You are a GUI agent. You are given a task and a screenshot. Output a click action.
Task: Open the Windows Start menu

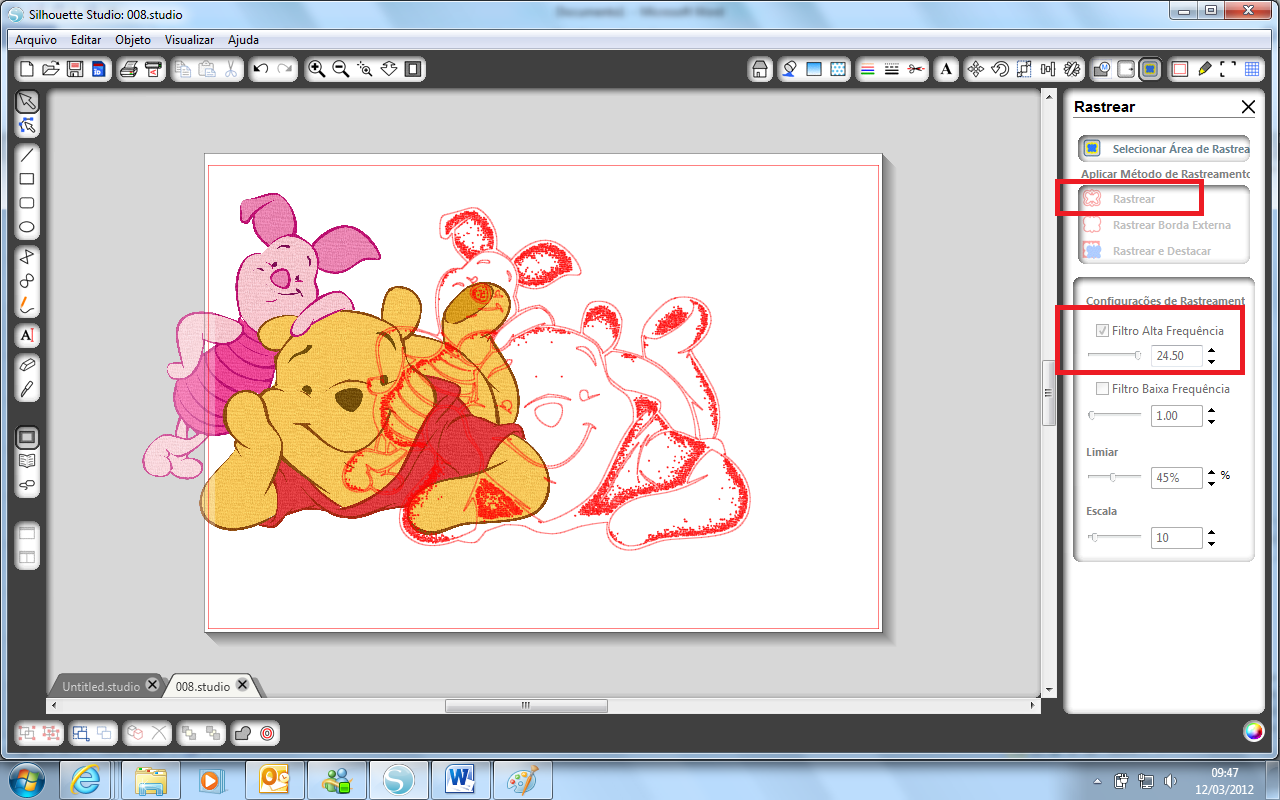pos(26,779)
